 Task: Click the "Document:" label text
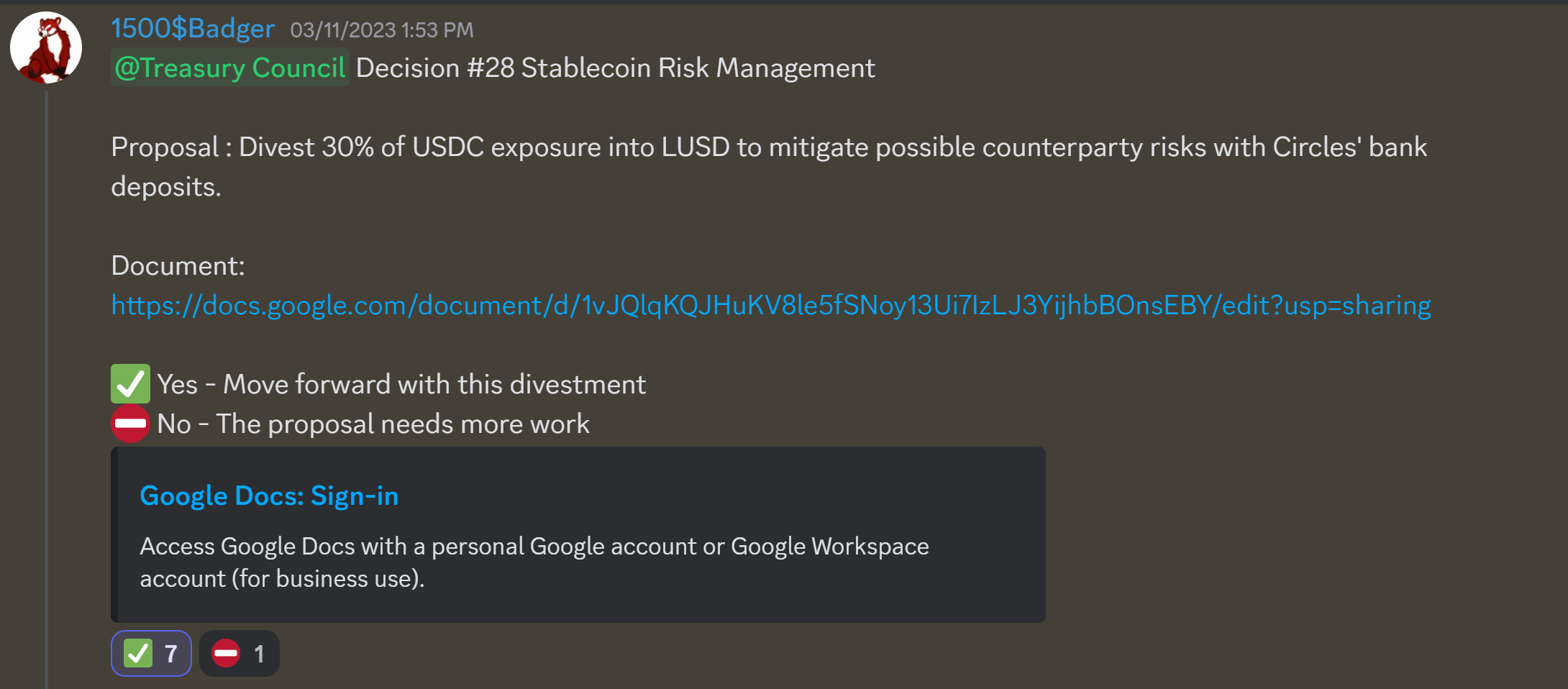tap(178, 266)
